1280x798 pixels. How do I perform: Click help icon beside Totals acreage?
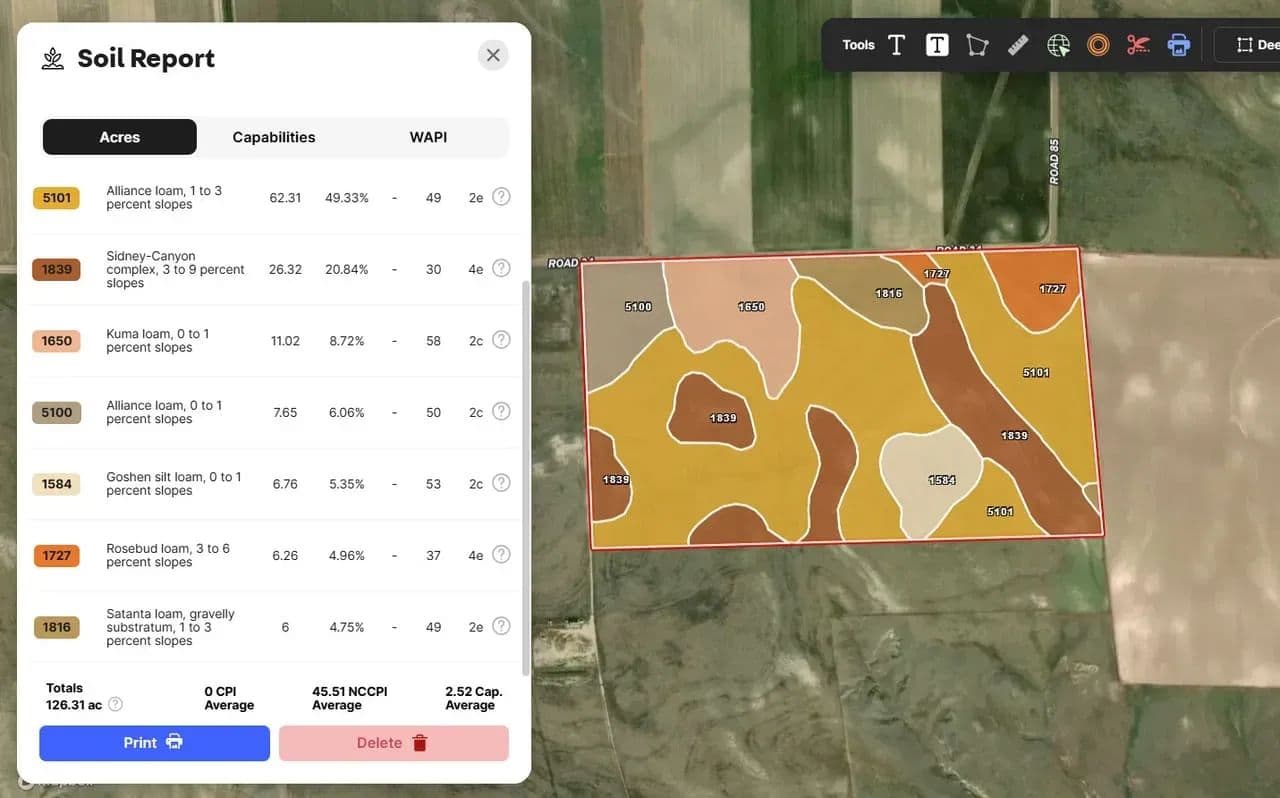pos(115,704)
